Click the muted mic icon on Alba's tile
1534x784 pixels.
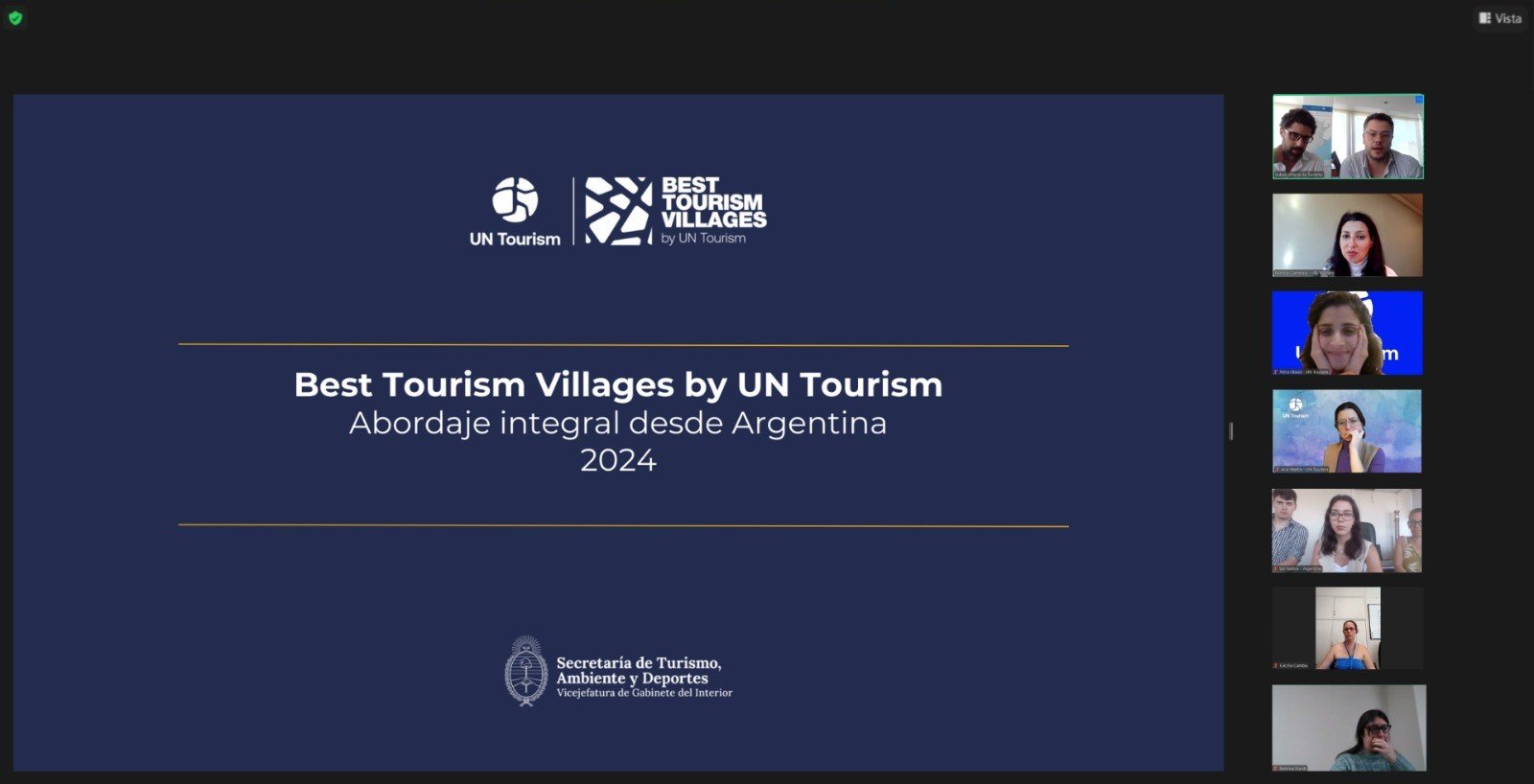point(1276,372)
